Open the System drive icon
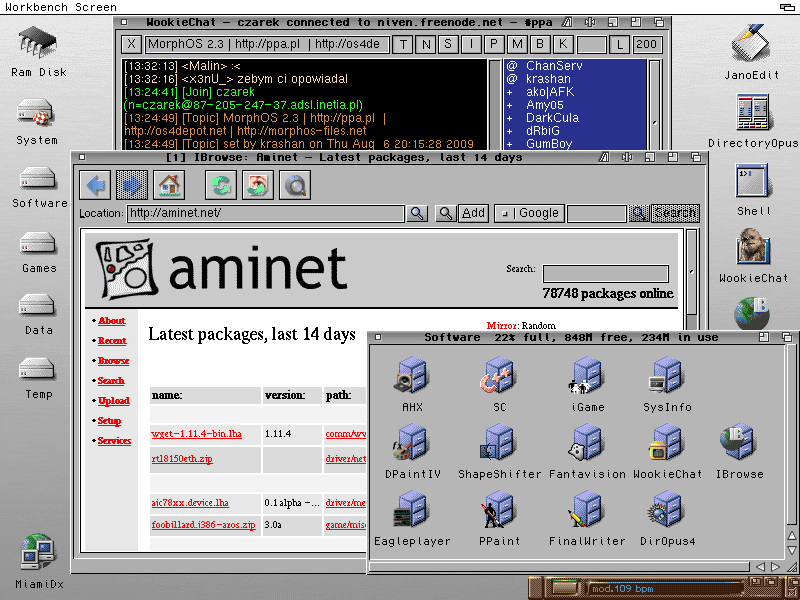 tap(35, 113)
